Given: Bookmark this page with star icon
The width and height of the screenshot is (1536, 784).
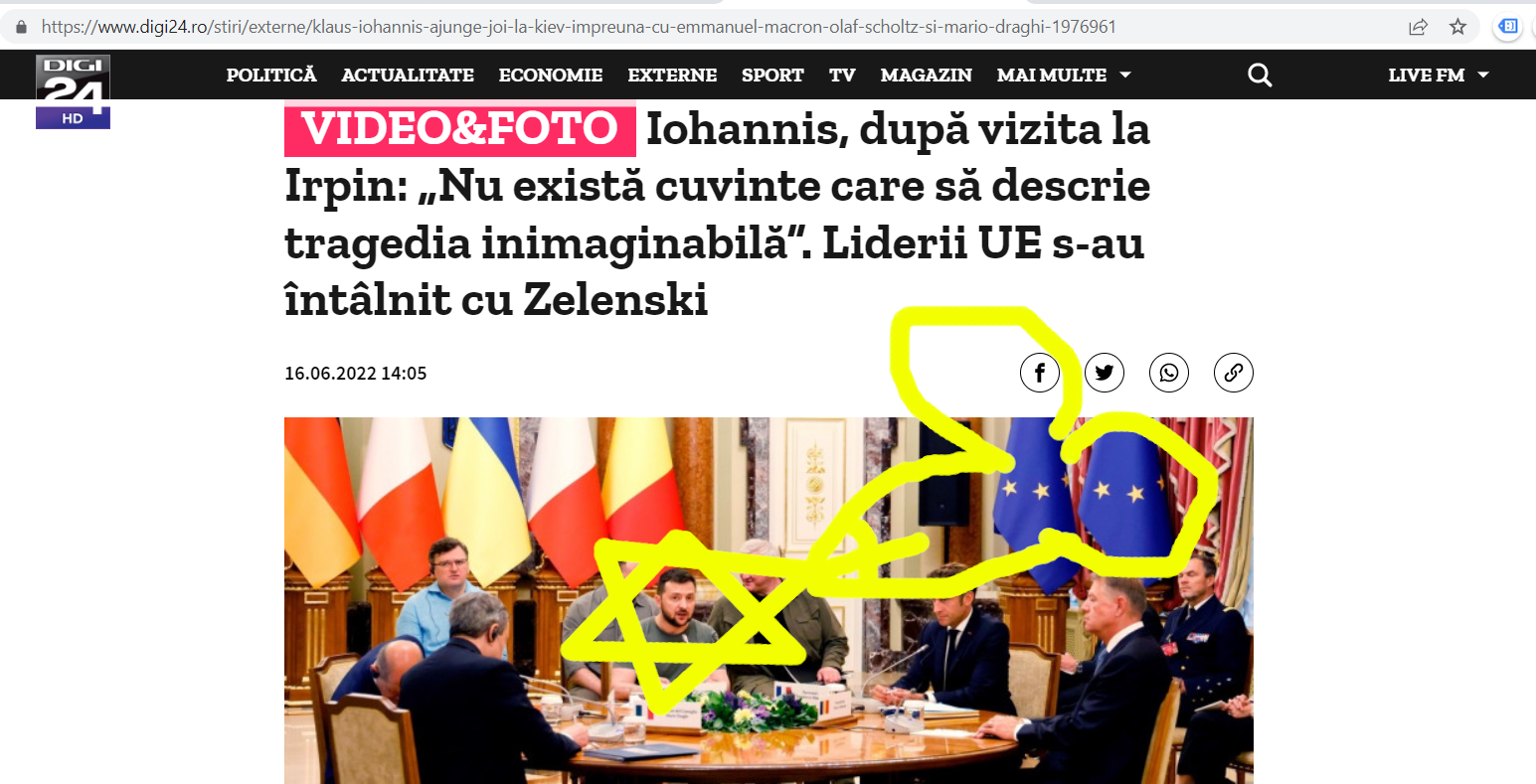Looking at the screenshot, I should 1457,27.
